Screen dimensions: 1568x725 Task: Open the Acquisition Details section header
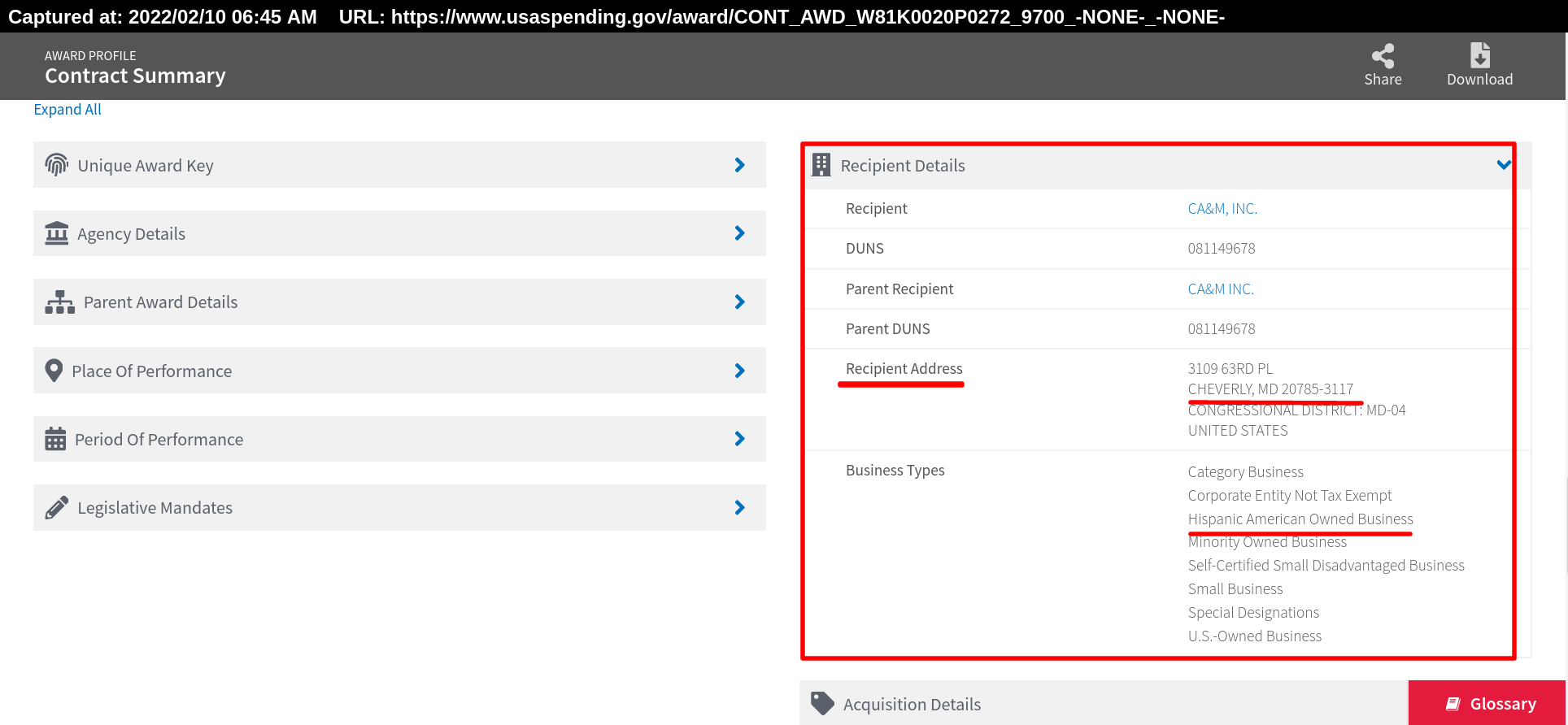(1104, 703)
